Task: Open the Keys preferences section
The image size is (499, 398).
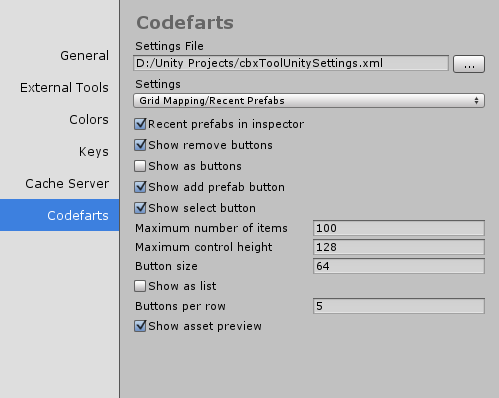Action: [x=94, y=152]
